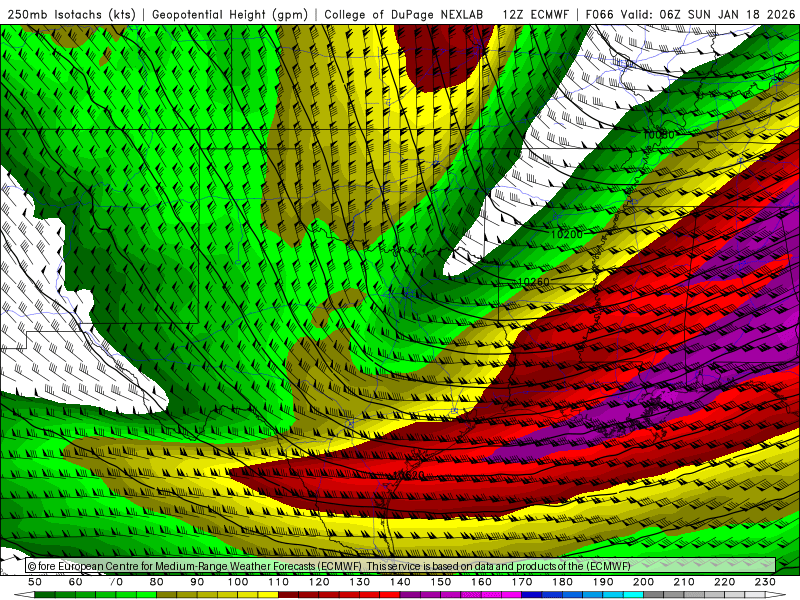The width and height of the screenshot is (800, 600).
Task: Click the 110 knots colorbar label
Action: [x=279, y=582]
